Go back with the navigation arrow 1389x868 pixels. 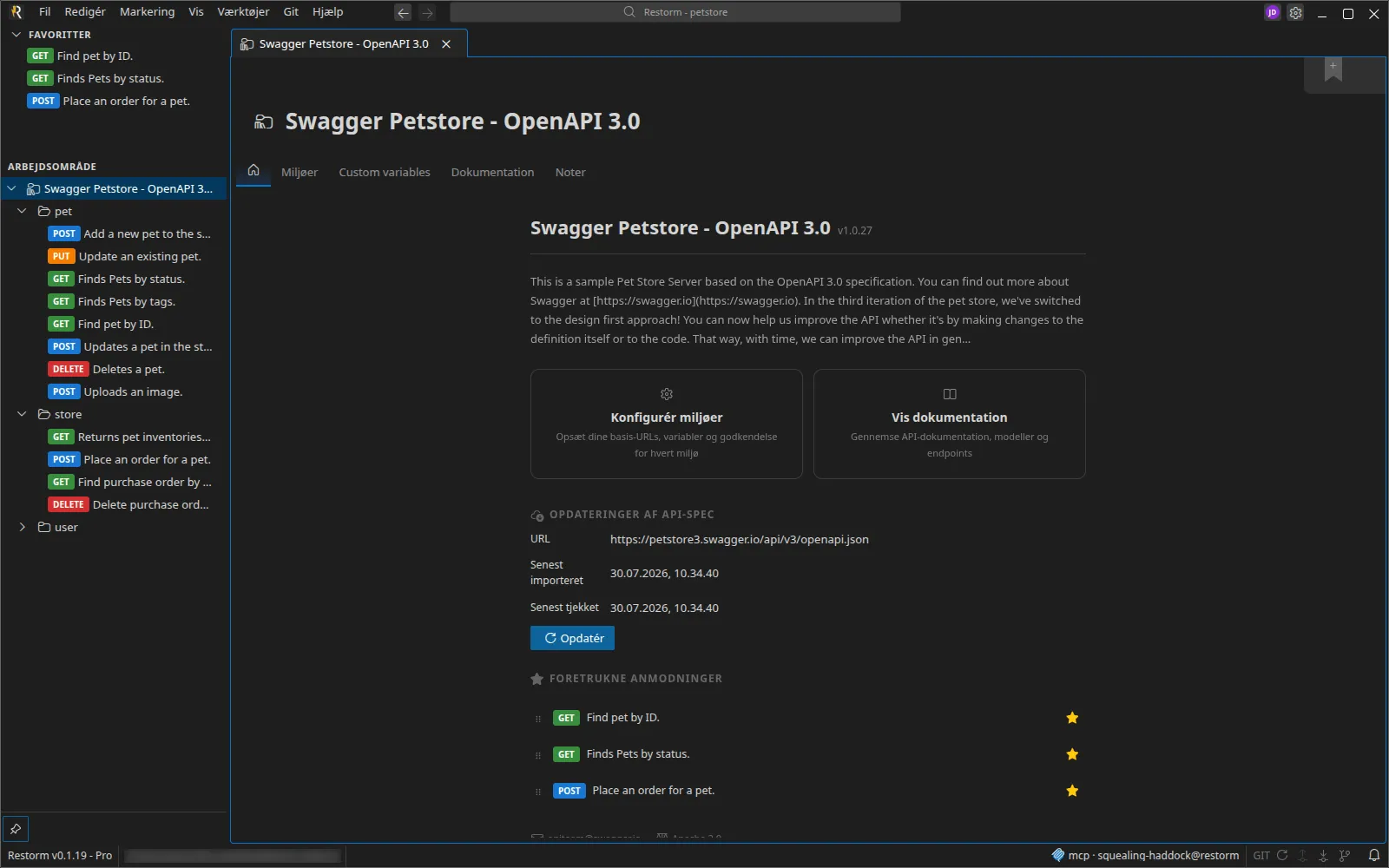point(403,13)
